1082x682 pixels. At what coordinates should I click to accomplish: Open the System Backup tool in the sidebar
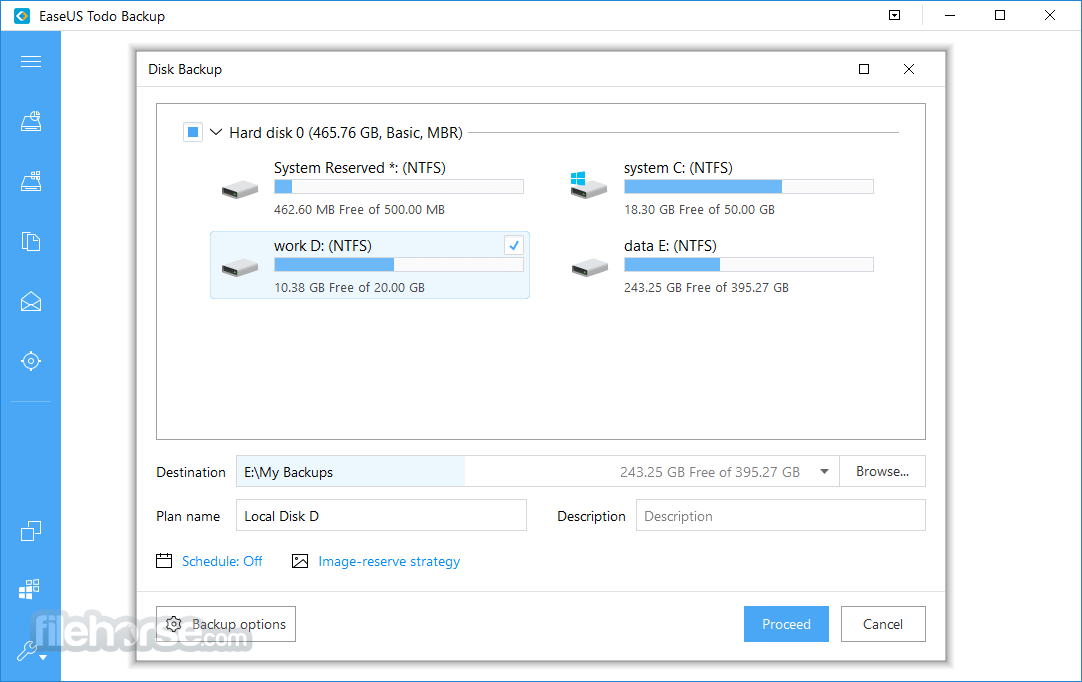click(30, 181)
